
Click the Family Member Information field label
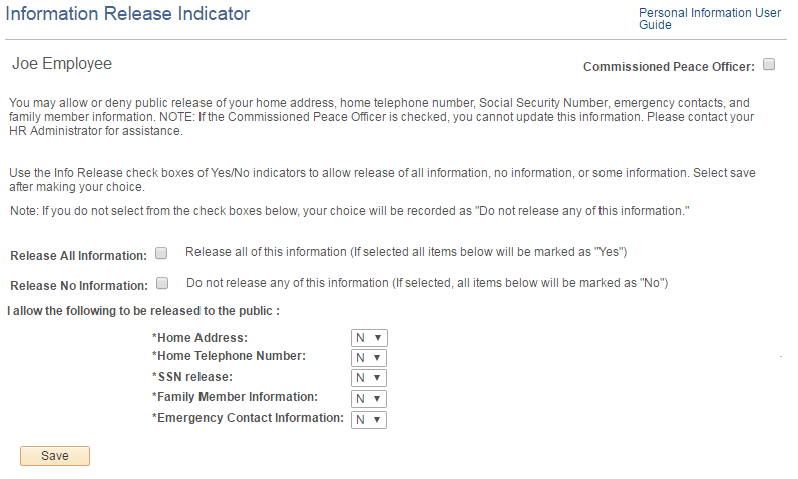click(234, 397)
